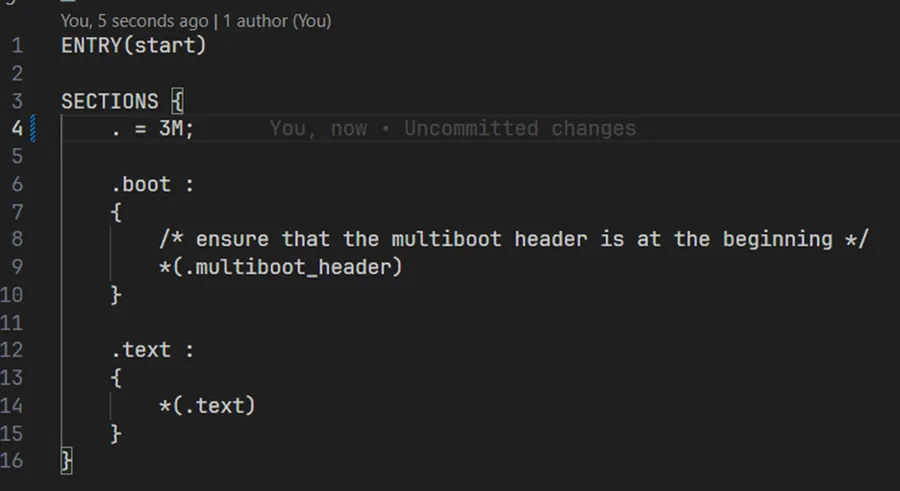Image resolution: width=900 pixels, height=491 pixels.
Task: Click the SECTIONS keyword on line 3
Action: [110, 101]
